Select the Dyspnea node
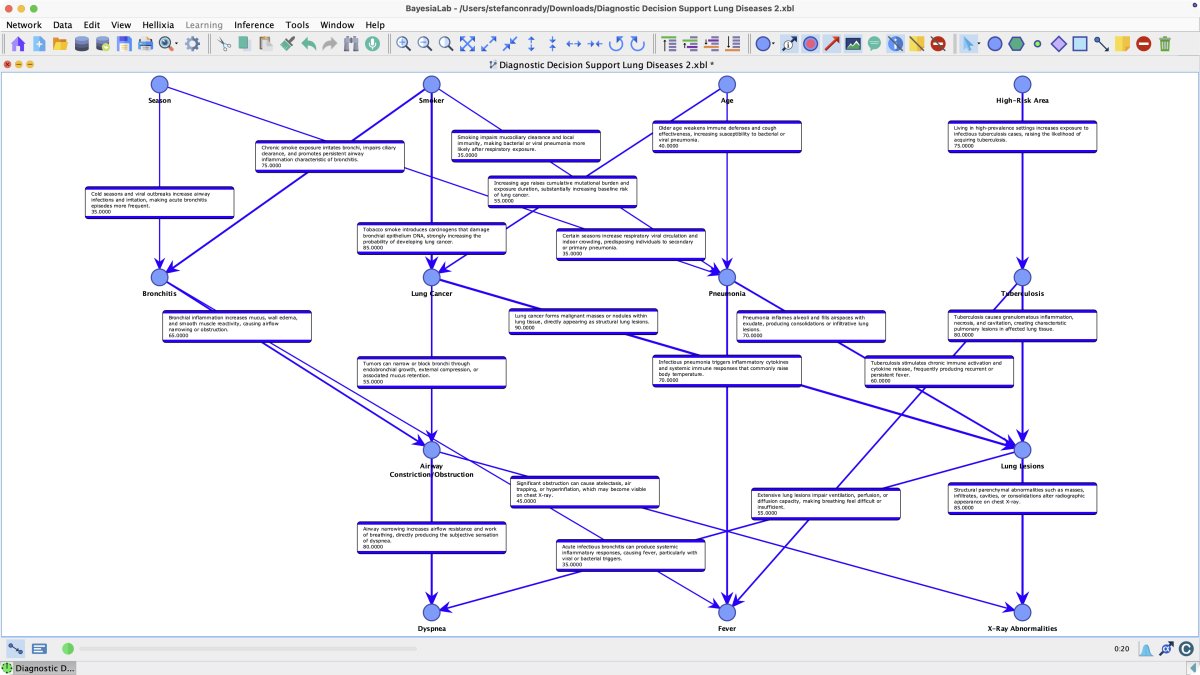The width and height of the screenshot is (1200, 675). [x=431, y=612]
